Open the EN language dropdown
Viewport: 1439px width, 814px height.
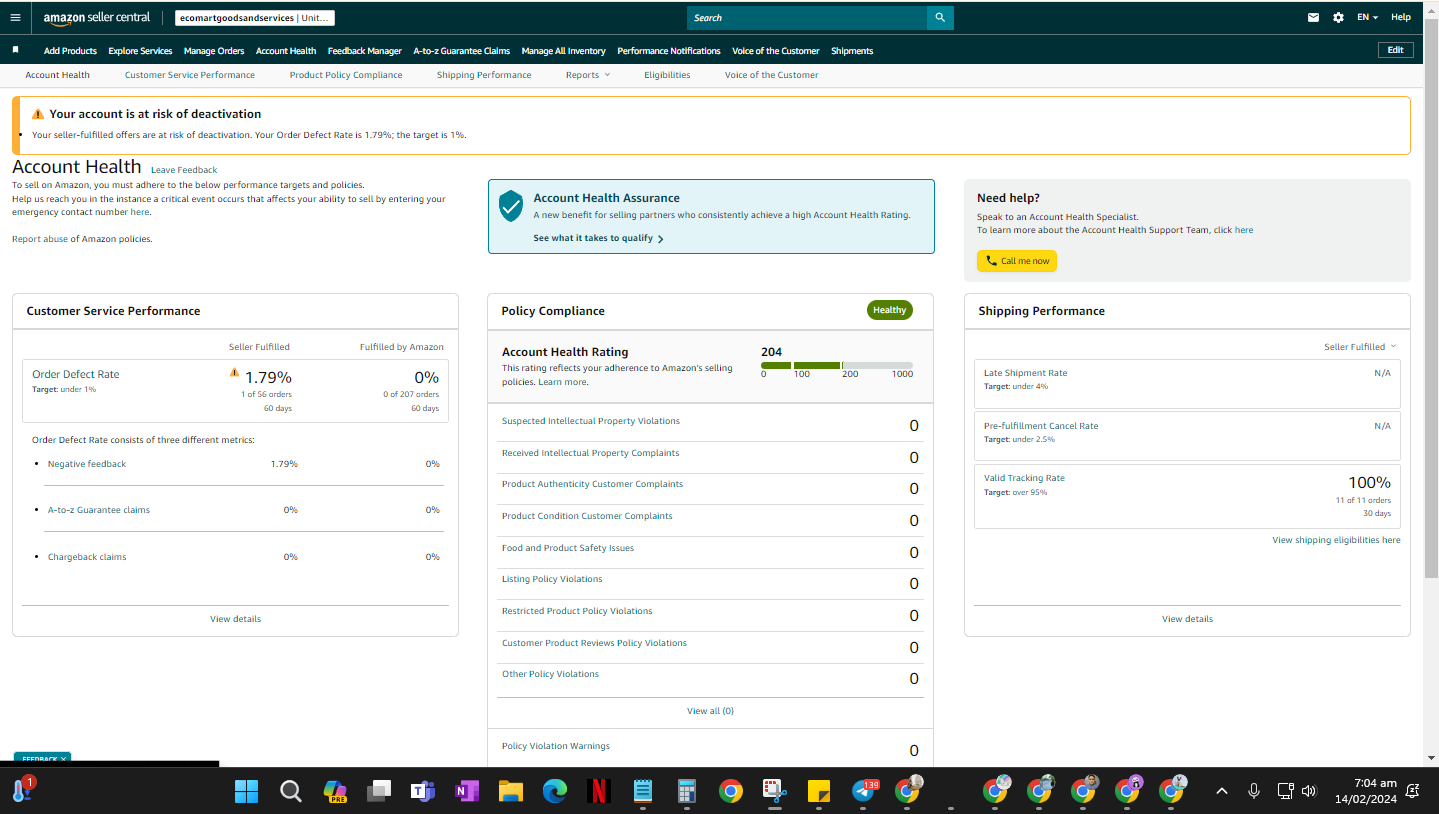(x=1367, y=17)
